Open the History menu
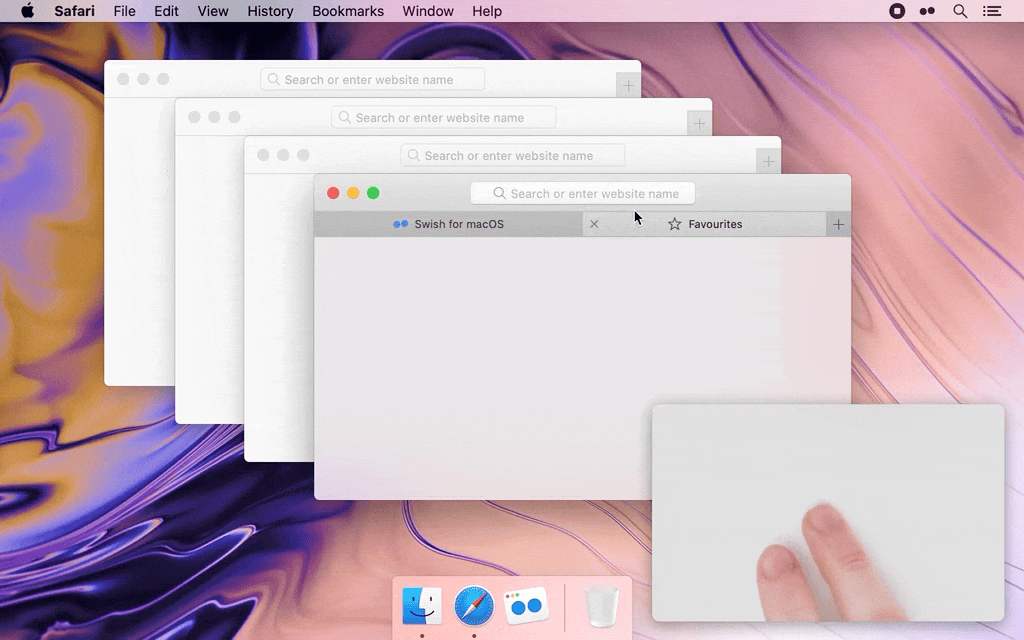The width and height of the screenshot is (1024, 640). [270, 11]
